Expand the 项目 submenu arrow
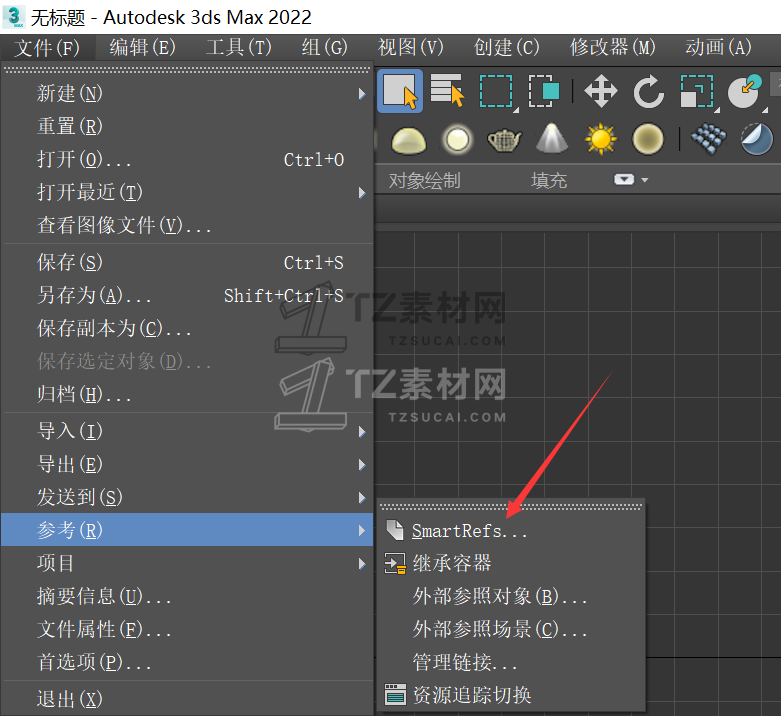This screenshot has height=716, width=781. [x=362, y=564]
